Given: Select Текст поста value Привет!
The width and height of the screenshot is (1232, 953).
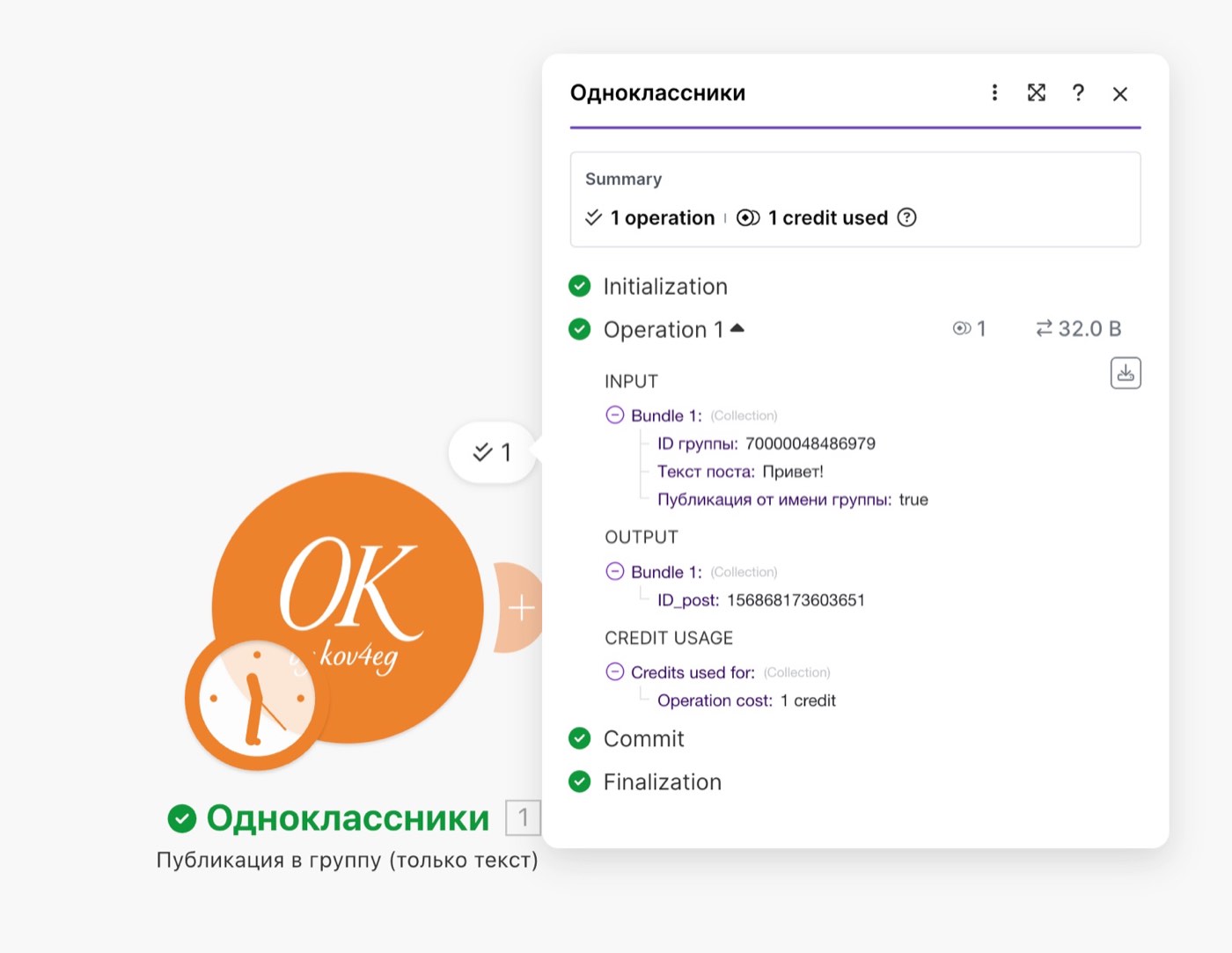Looking at the screenshot, I should point(793,472).
